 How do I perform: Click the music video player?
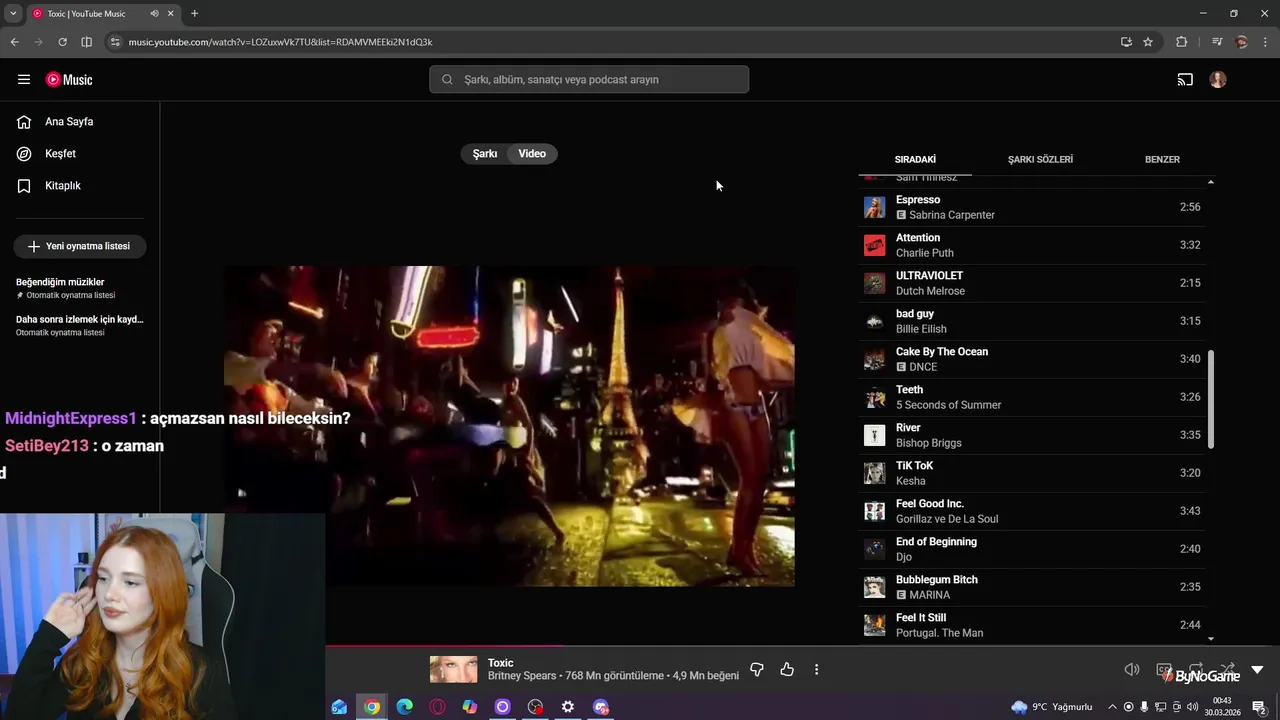pos(509,426)
